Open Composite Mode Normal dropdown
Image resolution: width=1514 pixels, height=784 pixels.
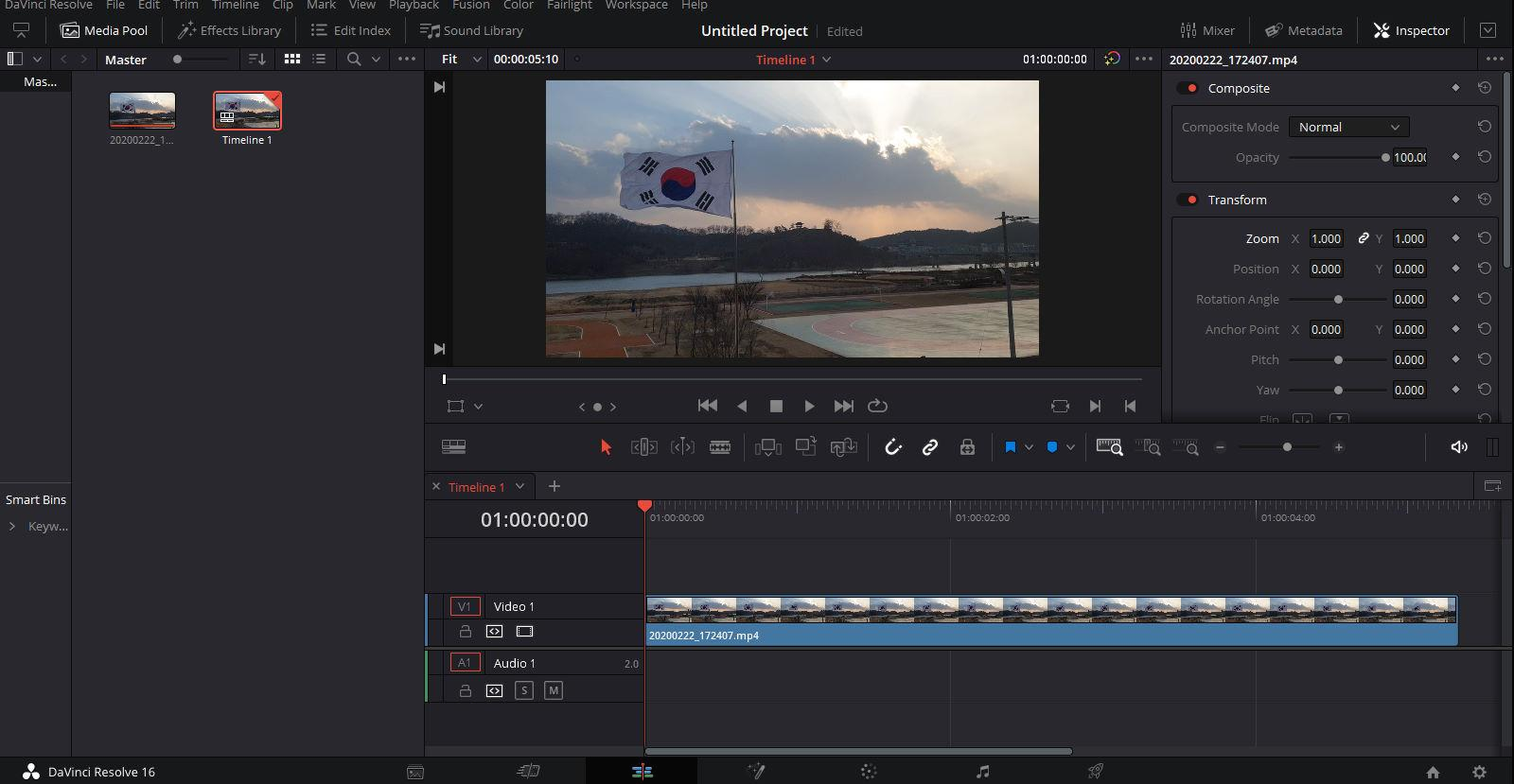coord(1348,127)
